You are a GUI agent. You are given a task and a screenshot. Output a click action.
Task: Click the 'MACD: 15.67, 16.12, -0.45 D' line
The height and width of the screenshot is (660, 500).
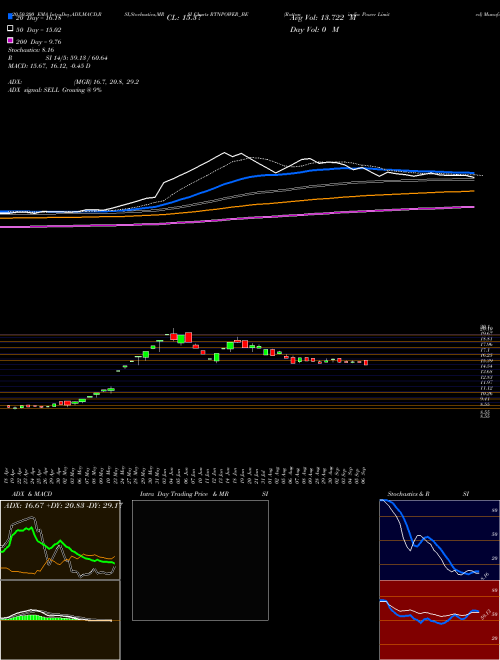click(49, 66)
